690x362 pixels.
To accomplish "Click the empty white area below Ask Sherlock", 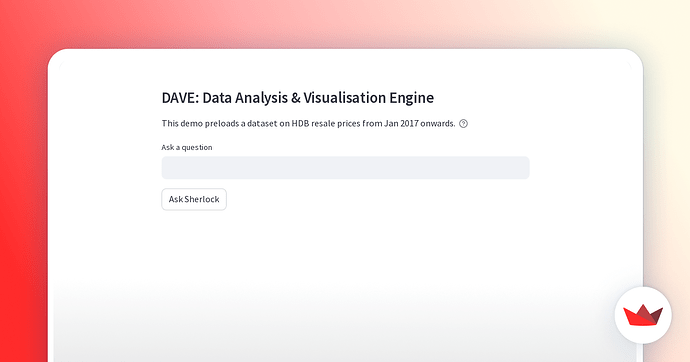I will pyautogui.click(x=345, y=255).
